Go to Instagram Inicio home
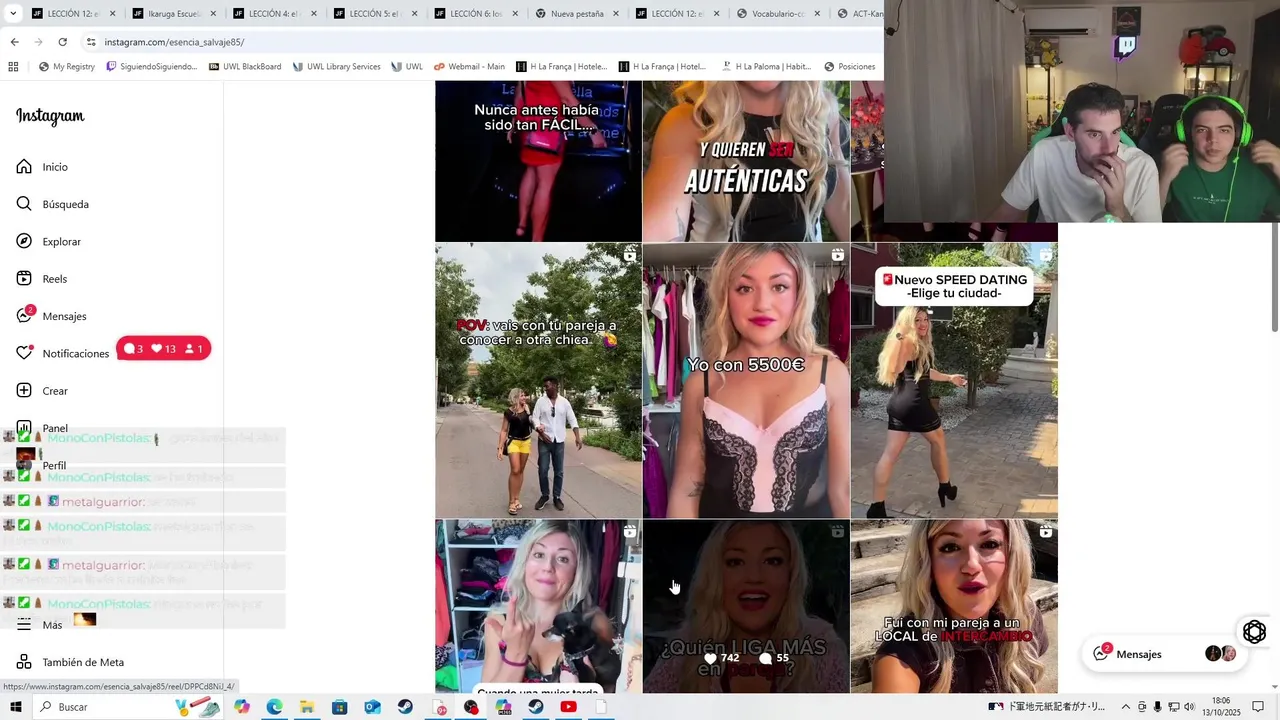Image resolution: width=1280 pixels, height=720 pixels. [42, 167]
